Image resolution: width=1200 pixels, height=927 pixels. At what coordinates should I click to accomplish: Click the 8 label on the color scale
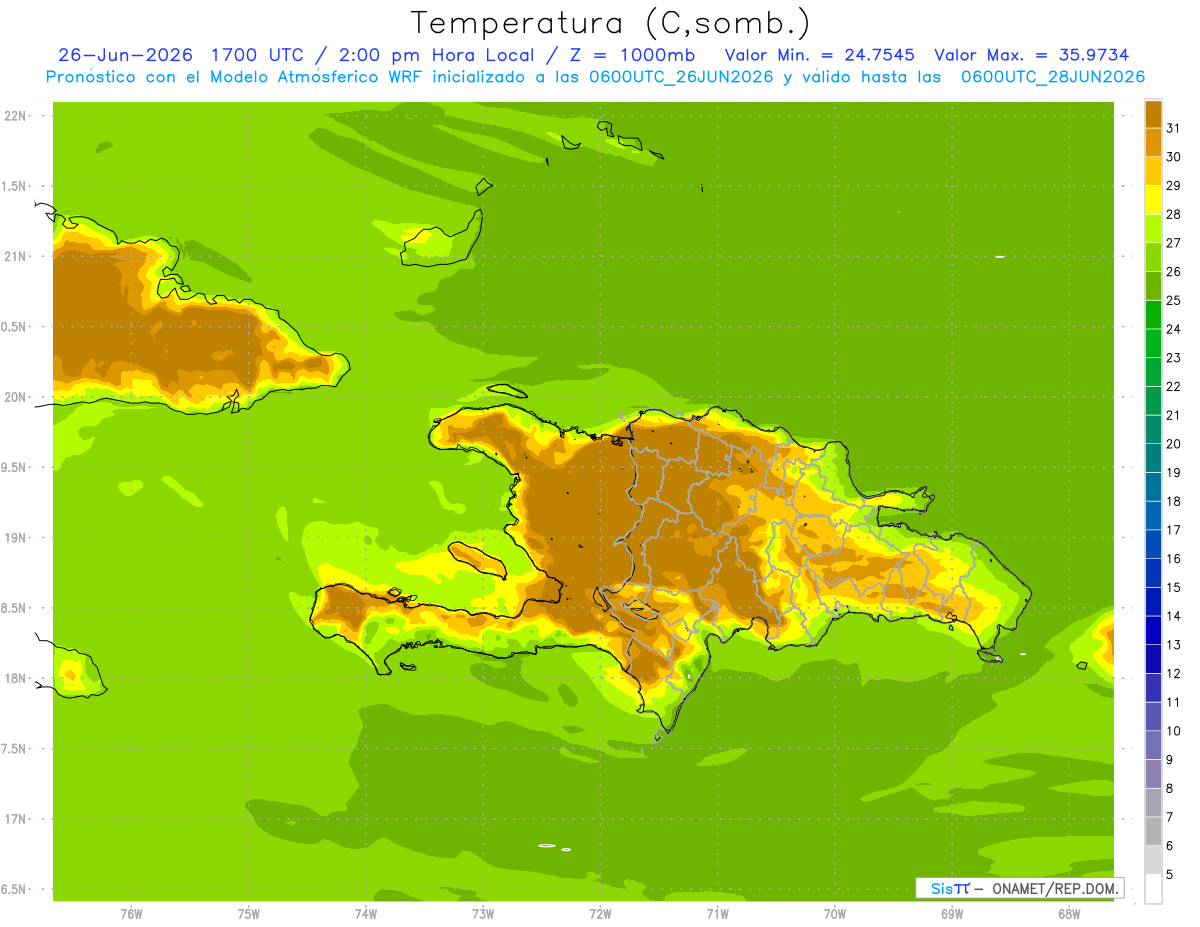click(x=1170, y=788)
